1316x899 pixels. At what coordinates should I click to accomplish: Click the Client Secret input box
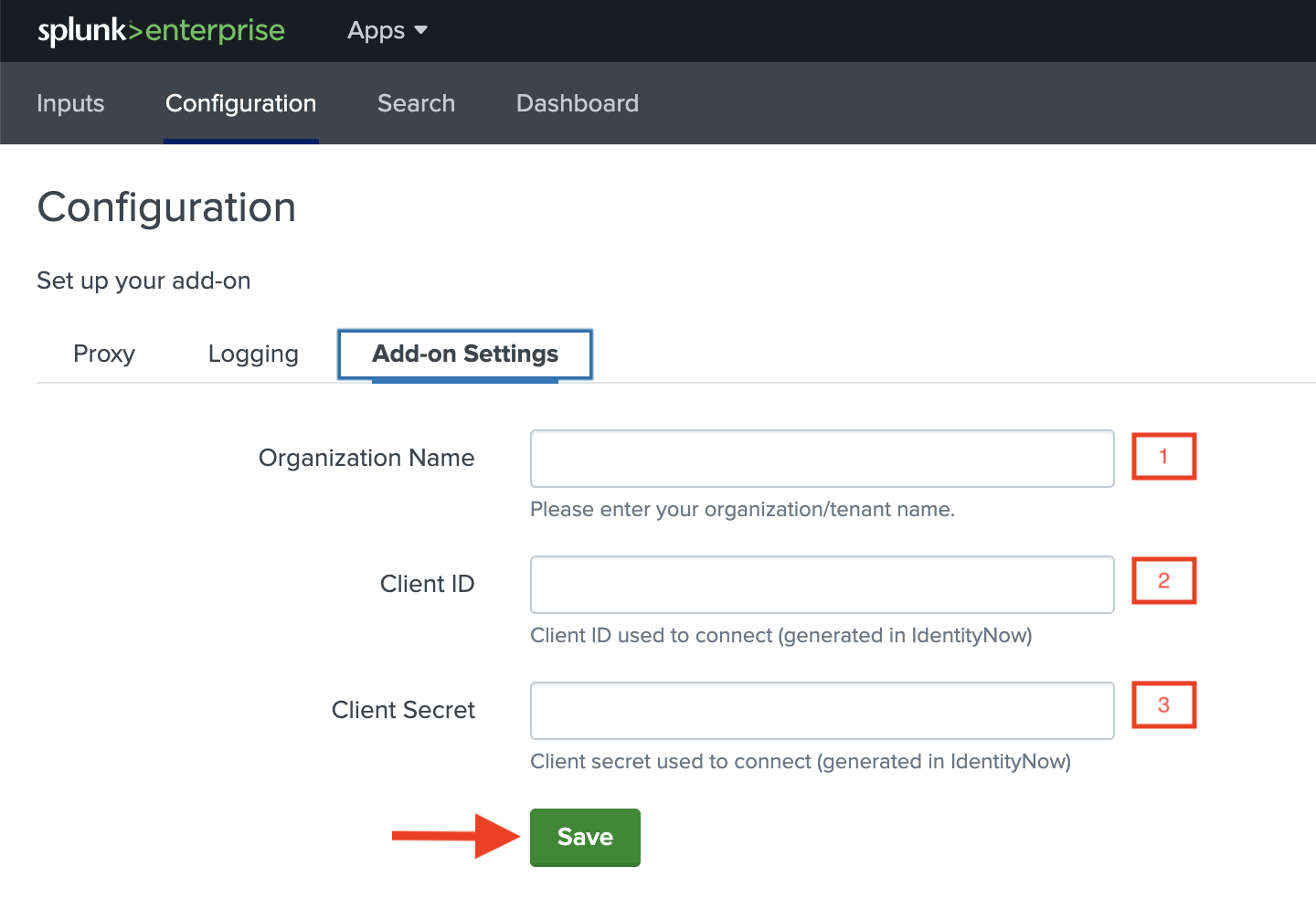pyautogui.click(x=821, y=710)
